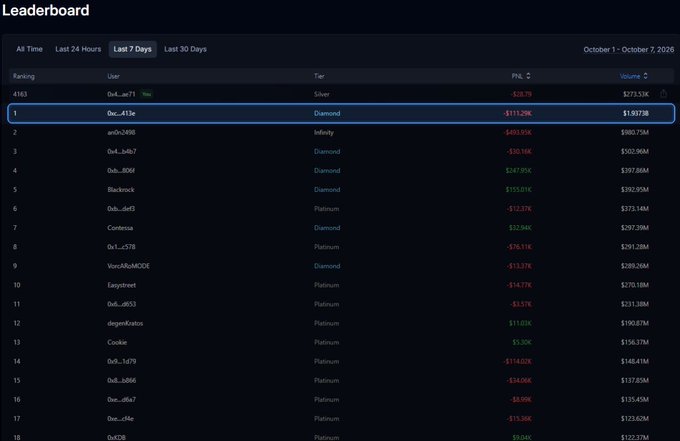
Task: Click the Tier column header
Action: [x=319, y=76]
